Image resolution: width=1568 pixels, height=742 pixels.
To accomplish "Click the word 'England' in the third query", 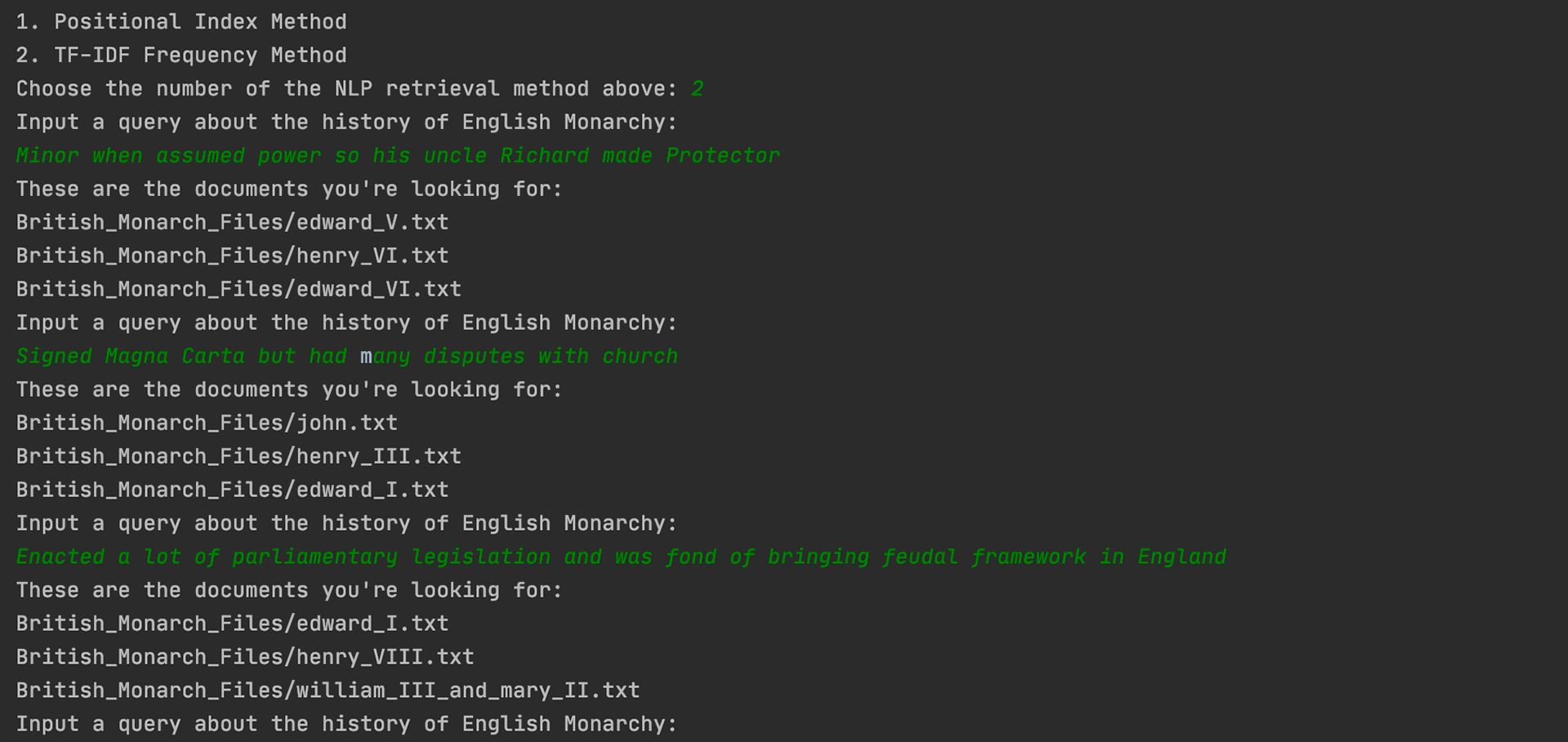I will pos(1182,558).
